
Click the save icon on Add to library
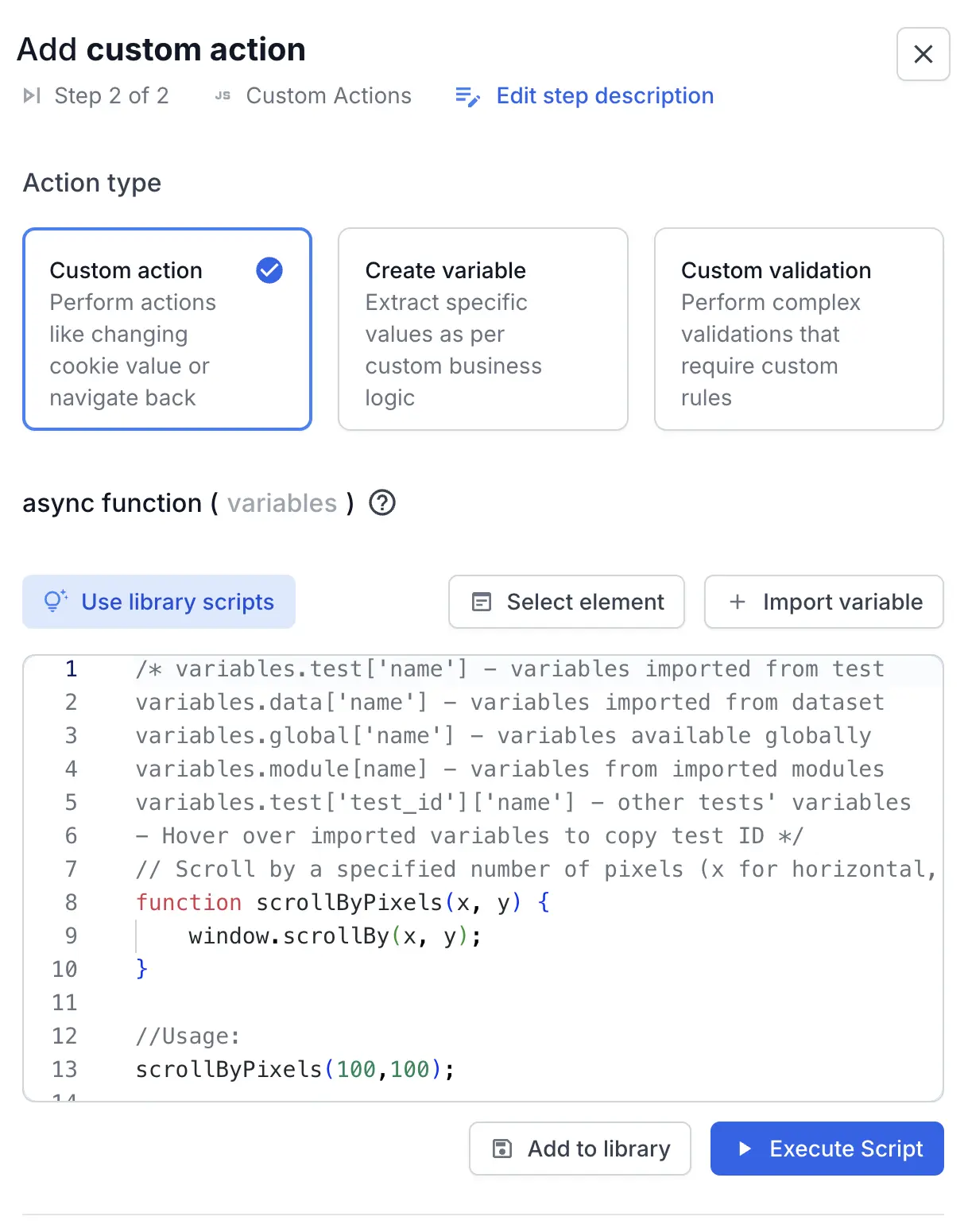pos(502,1149)
